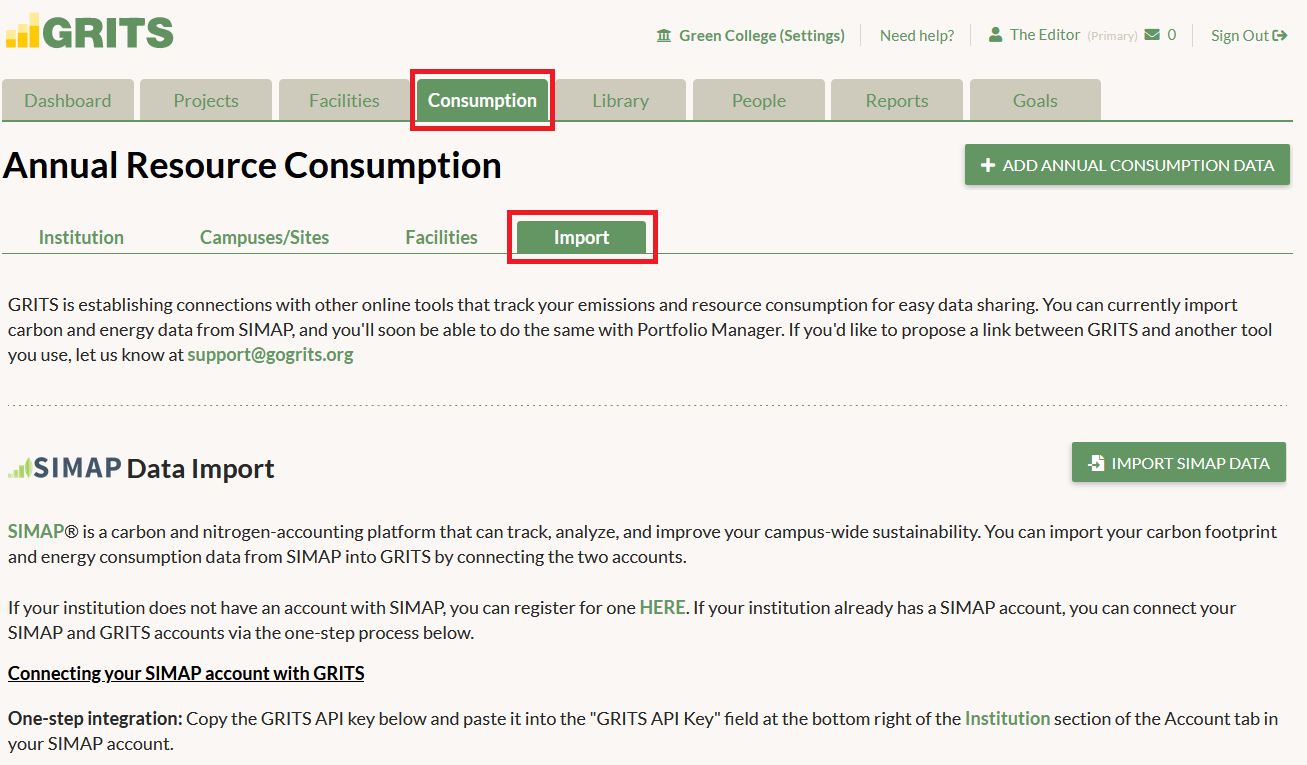Click the message count '0'
The image size is (1307, 765).
[1171, 35]
